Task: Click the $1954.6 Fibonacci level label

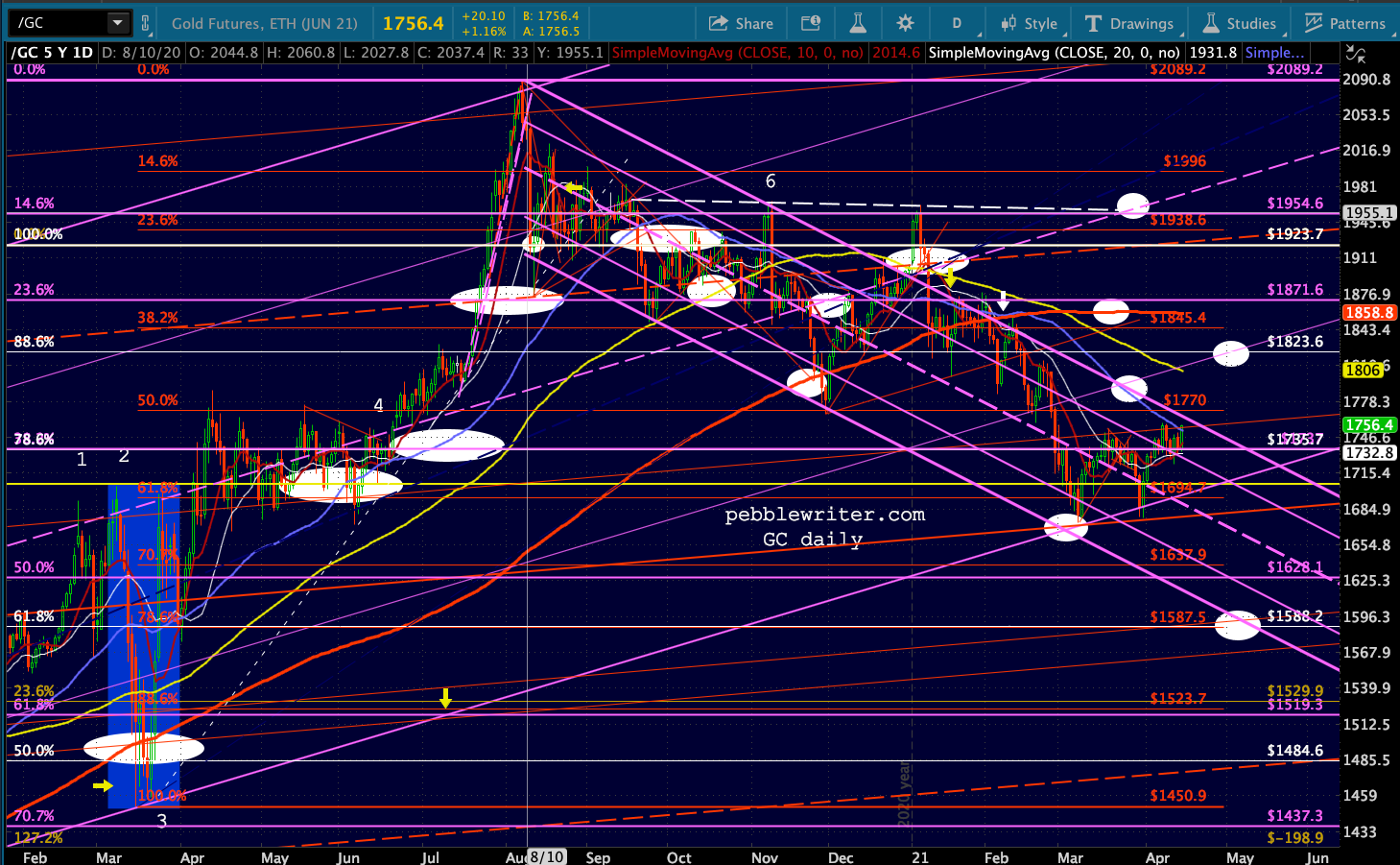Action: [1294, 203]
